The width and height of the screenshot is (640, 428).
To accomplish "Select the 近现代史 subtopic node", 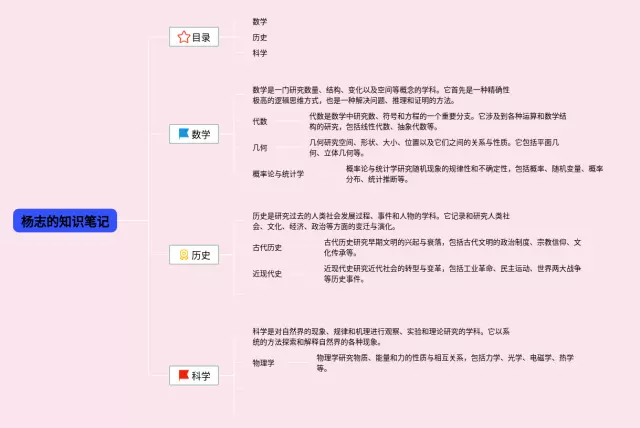I will tap(267, 273).
